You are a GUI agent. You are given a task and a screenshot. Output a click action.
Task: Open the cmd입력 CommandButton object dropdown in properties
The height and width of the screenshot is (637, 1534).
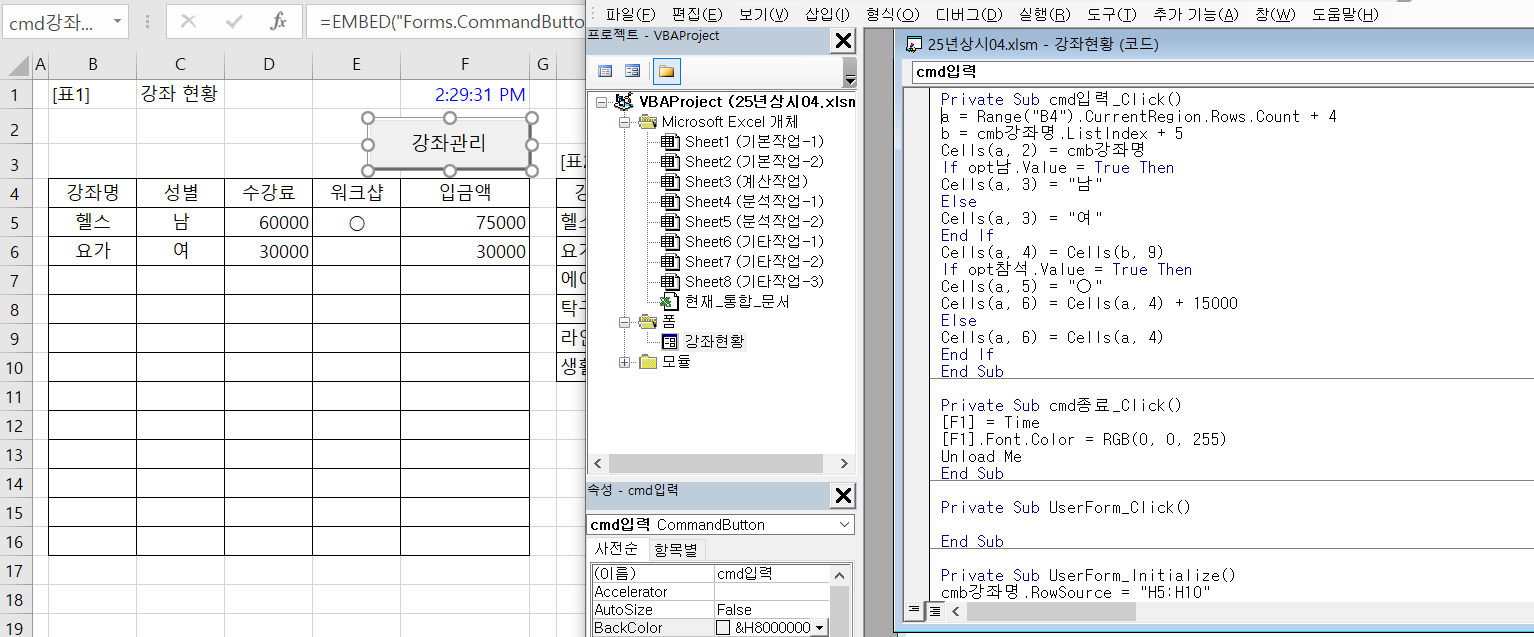846,525
